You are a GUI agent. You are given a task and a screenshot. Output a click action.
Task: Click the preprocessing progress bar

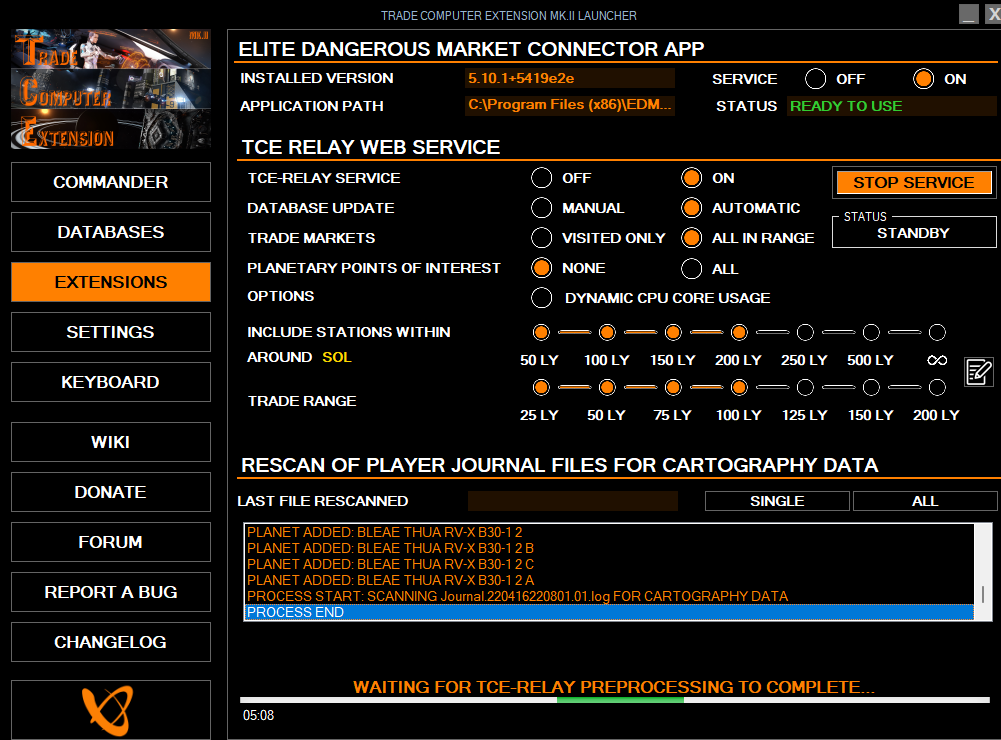[x=614, y=700]
